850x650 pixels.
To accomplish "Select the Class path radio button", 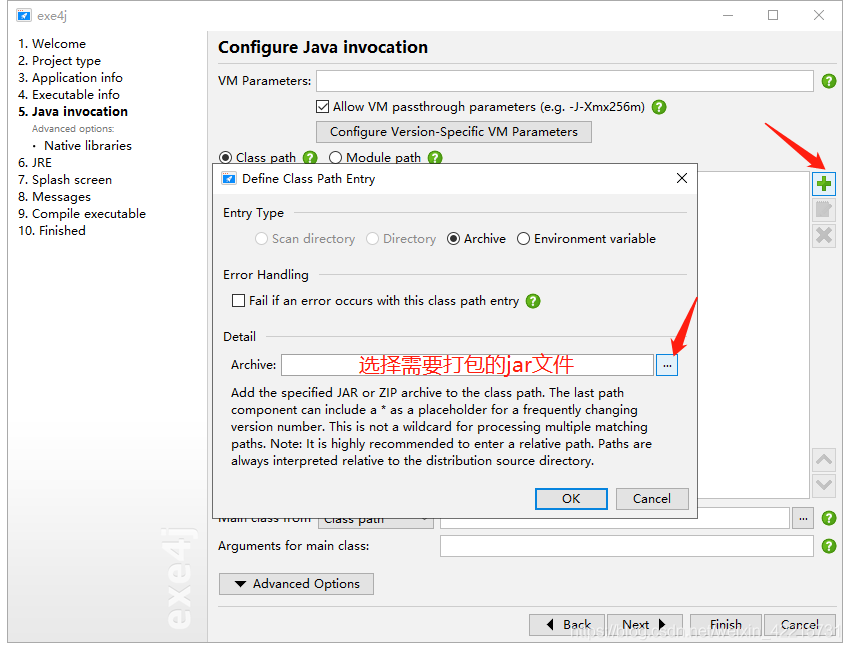I will click(x=226, y=158).
